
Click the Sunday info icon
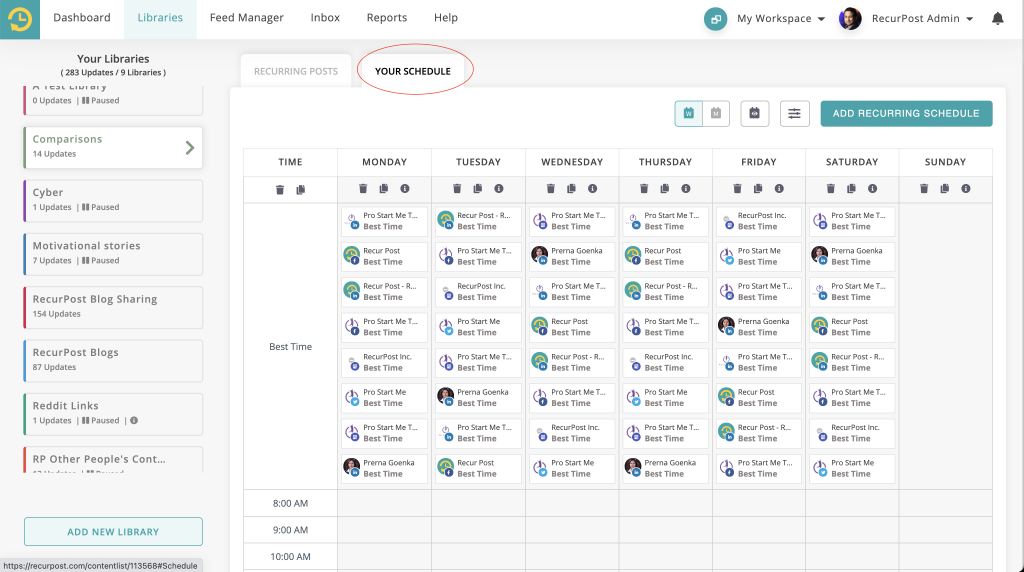point(966,189)
